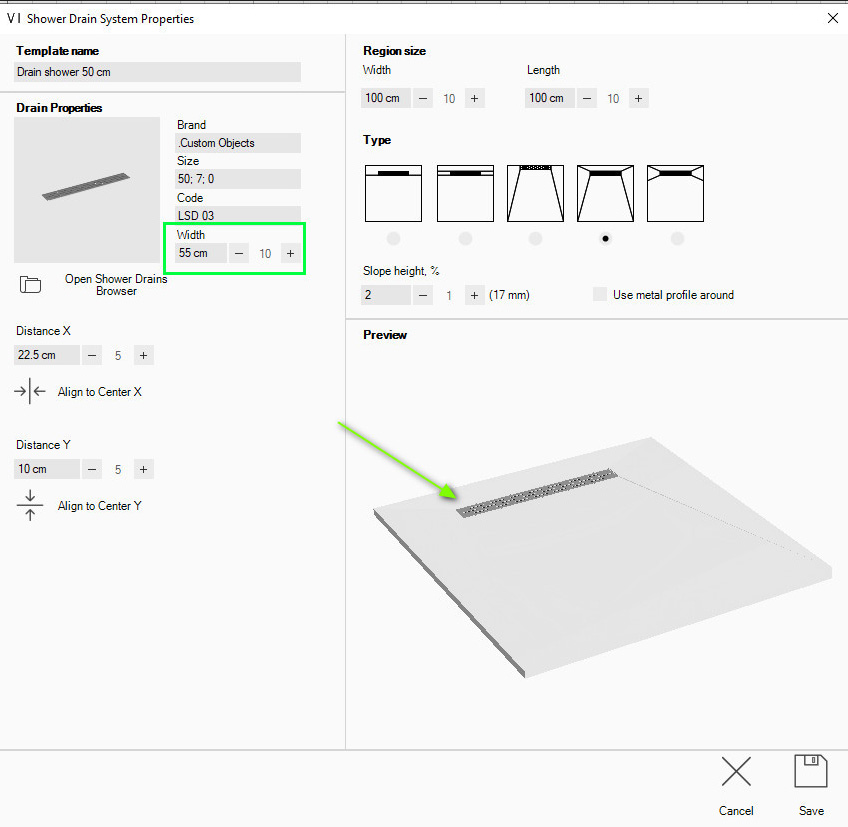Image resolution: width=848 pixels, height=827 pixels.
Task: Increase Region size Length with plus
Action: click(638, 98)
